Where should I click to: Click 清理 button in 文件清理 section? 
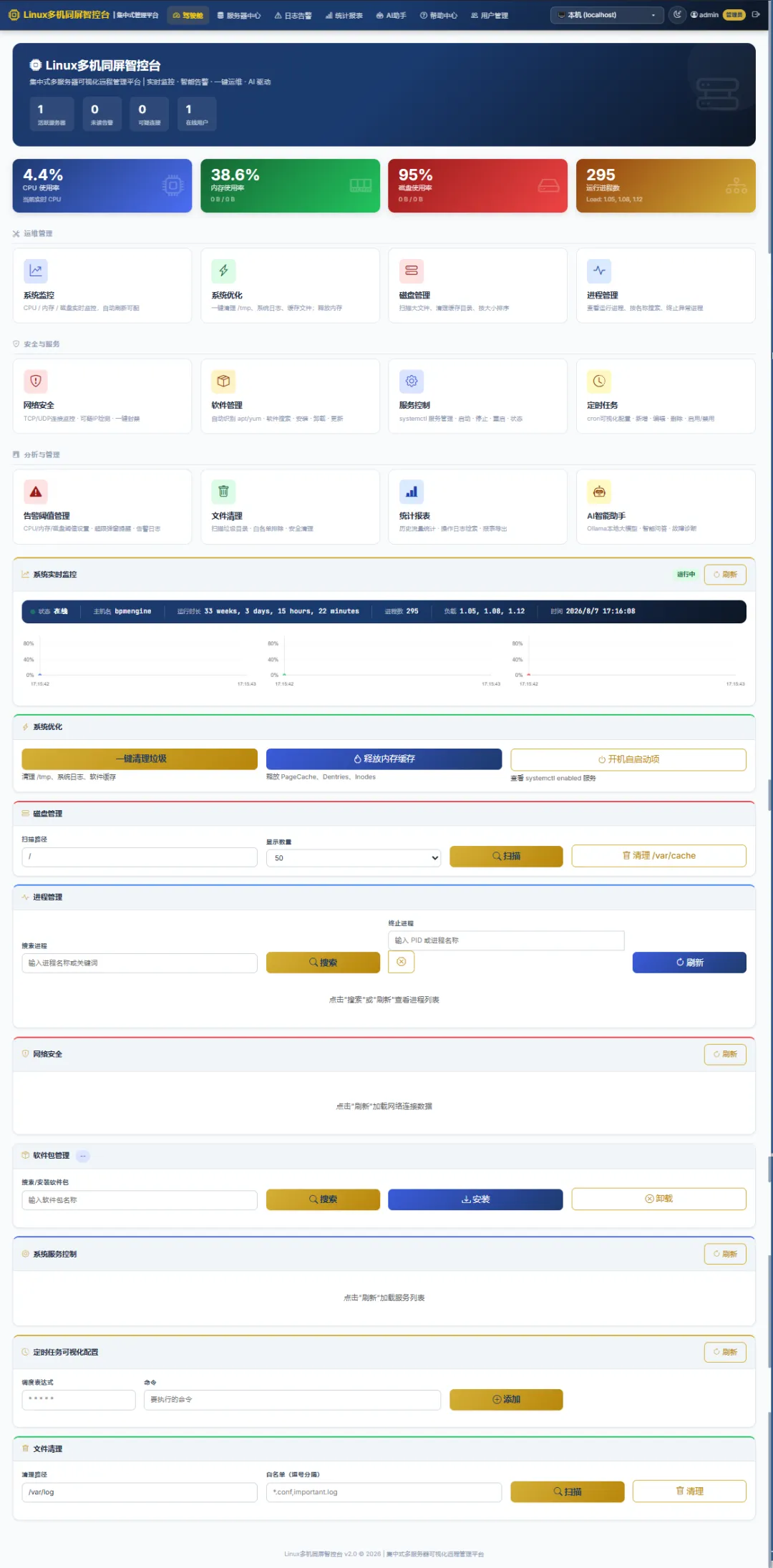689,1491
